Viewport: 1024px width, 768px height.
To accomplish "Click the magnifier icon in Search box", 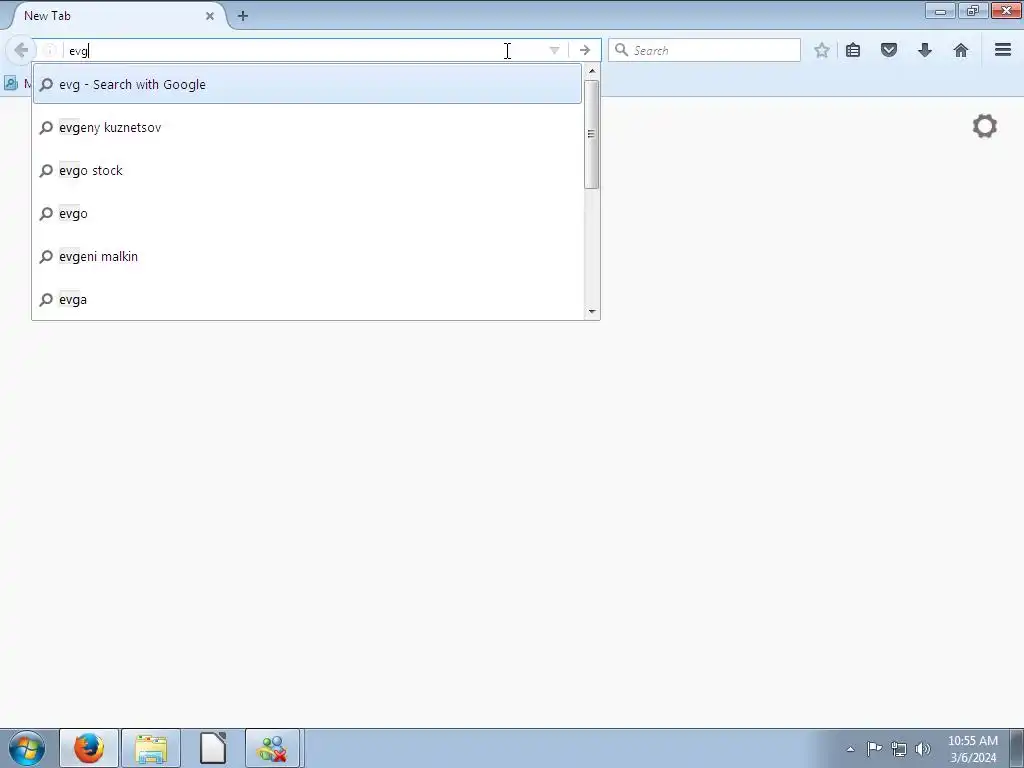I will tap(622, 50).
